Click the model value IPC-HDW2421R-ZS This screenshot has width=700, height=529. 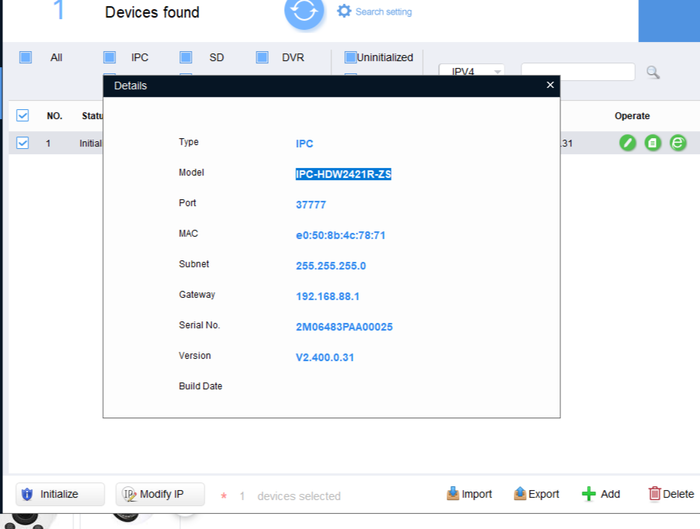[343, 174]
